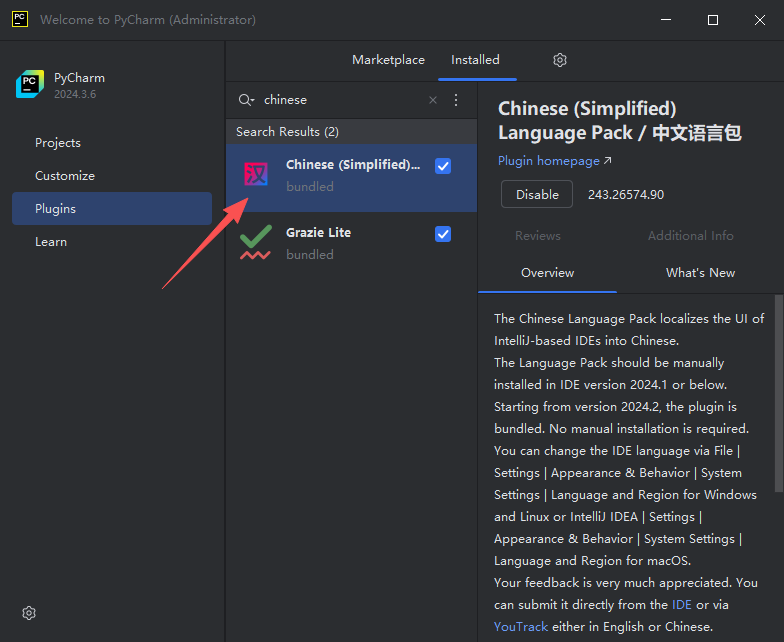Viewport: 784px width, 642px height.
Task: Select the Installed tab
Action: [x=475, y=60]
